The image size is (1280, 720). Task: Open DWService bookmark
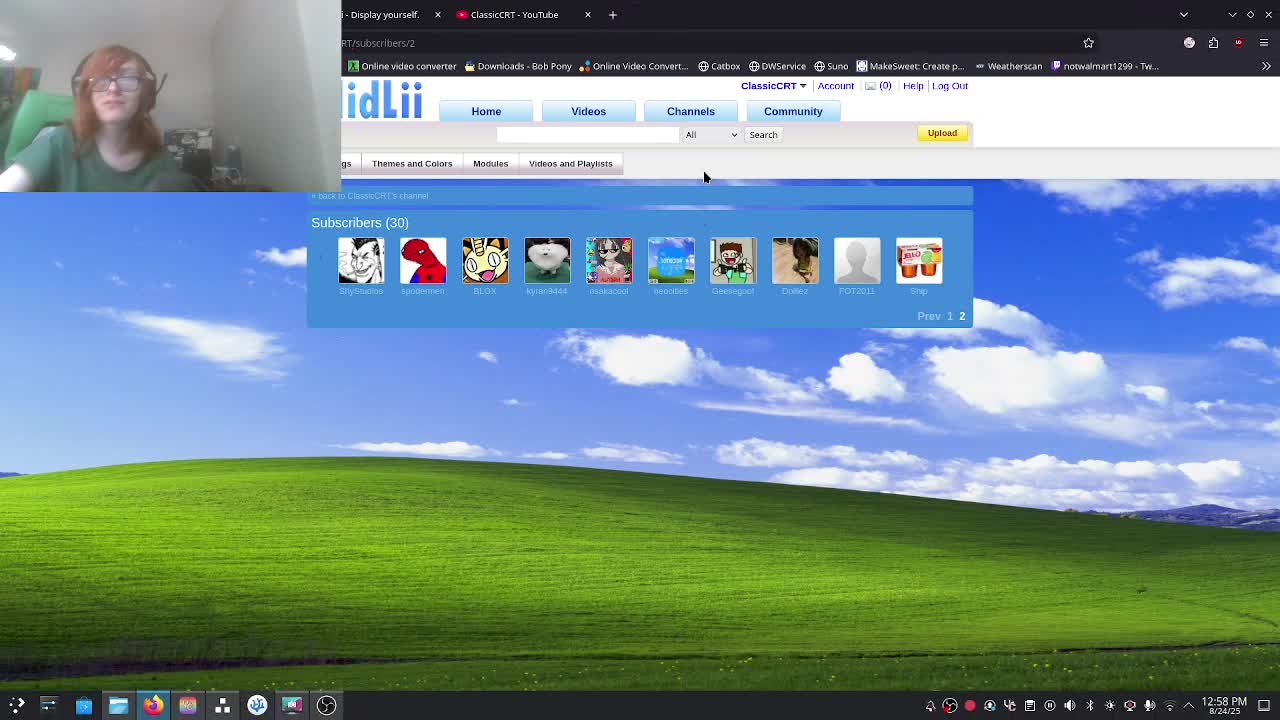pyautogui.click(x=777, y=66)
